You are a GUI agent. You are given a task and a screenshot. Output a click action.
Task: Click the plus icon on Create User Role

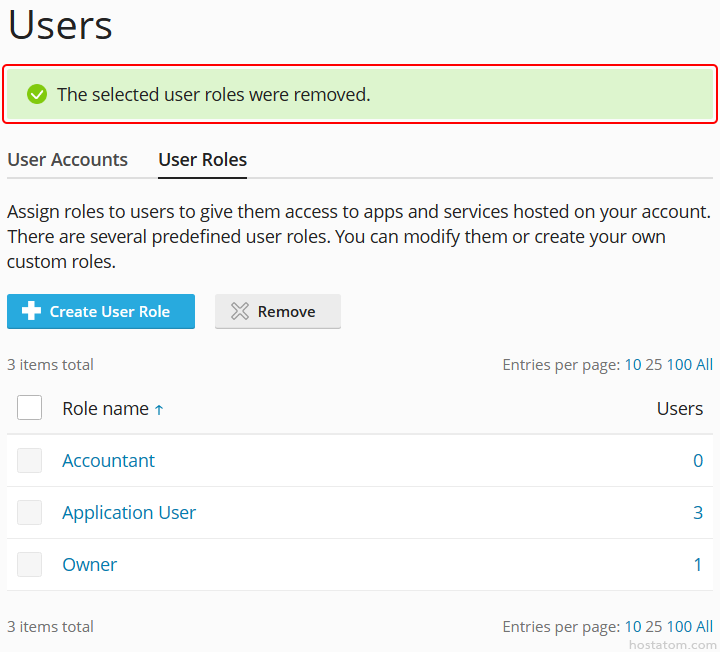pos(31,311)
